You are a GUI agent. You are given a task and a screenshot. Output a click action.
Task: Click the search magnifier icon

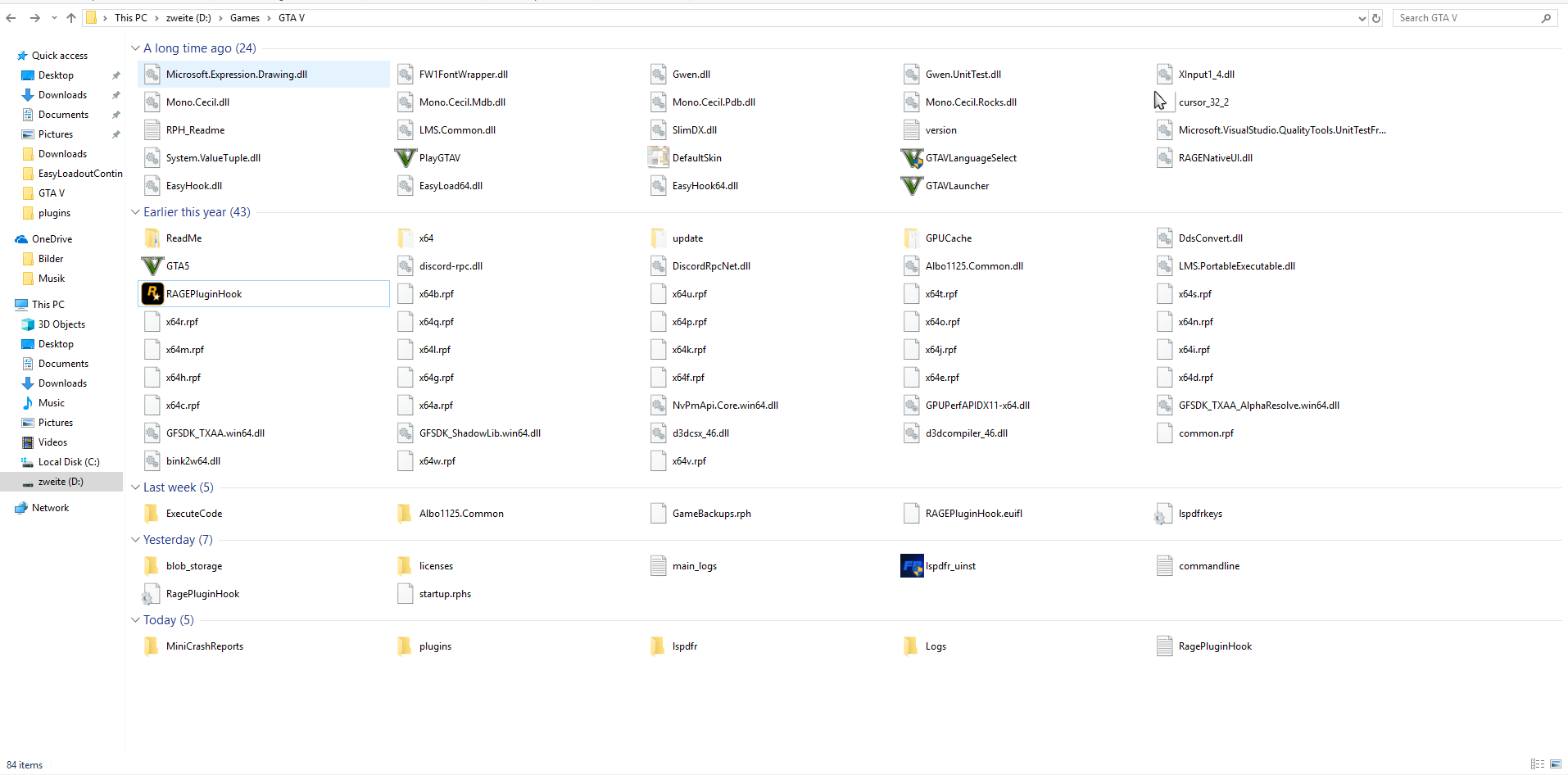(x=1546, y=18)
